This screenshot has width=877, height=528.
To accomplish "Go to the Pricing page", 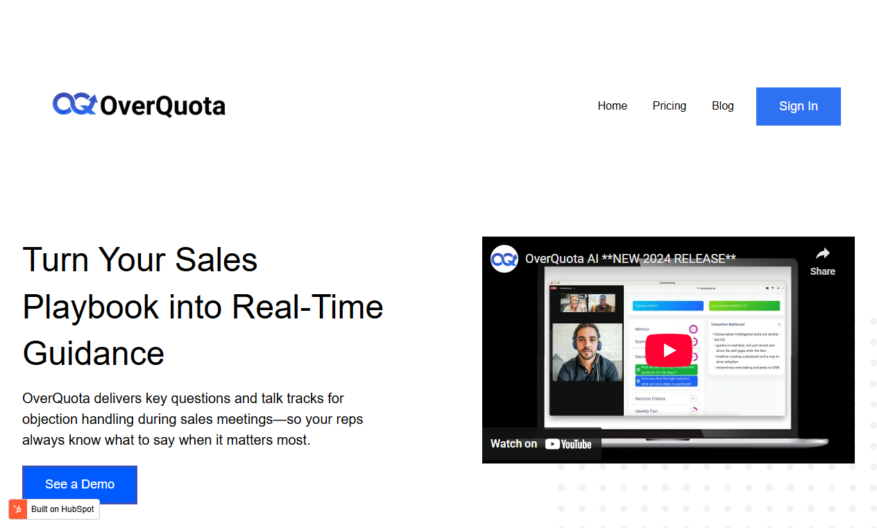I will [669, 106].
